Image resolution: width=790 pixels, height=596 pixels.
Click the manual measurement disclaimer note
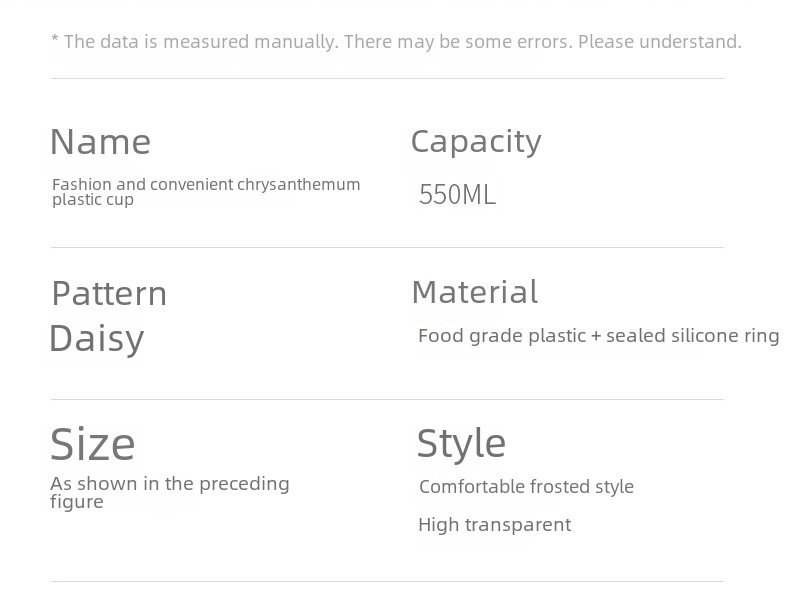coord(397,42)
